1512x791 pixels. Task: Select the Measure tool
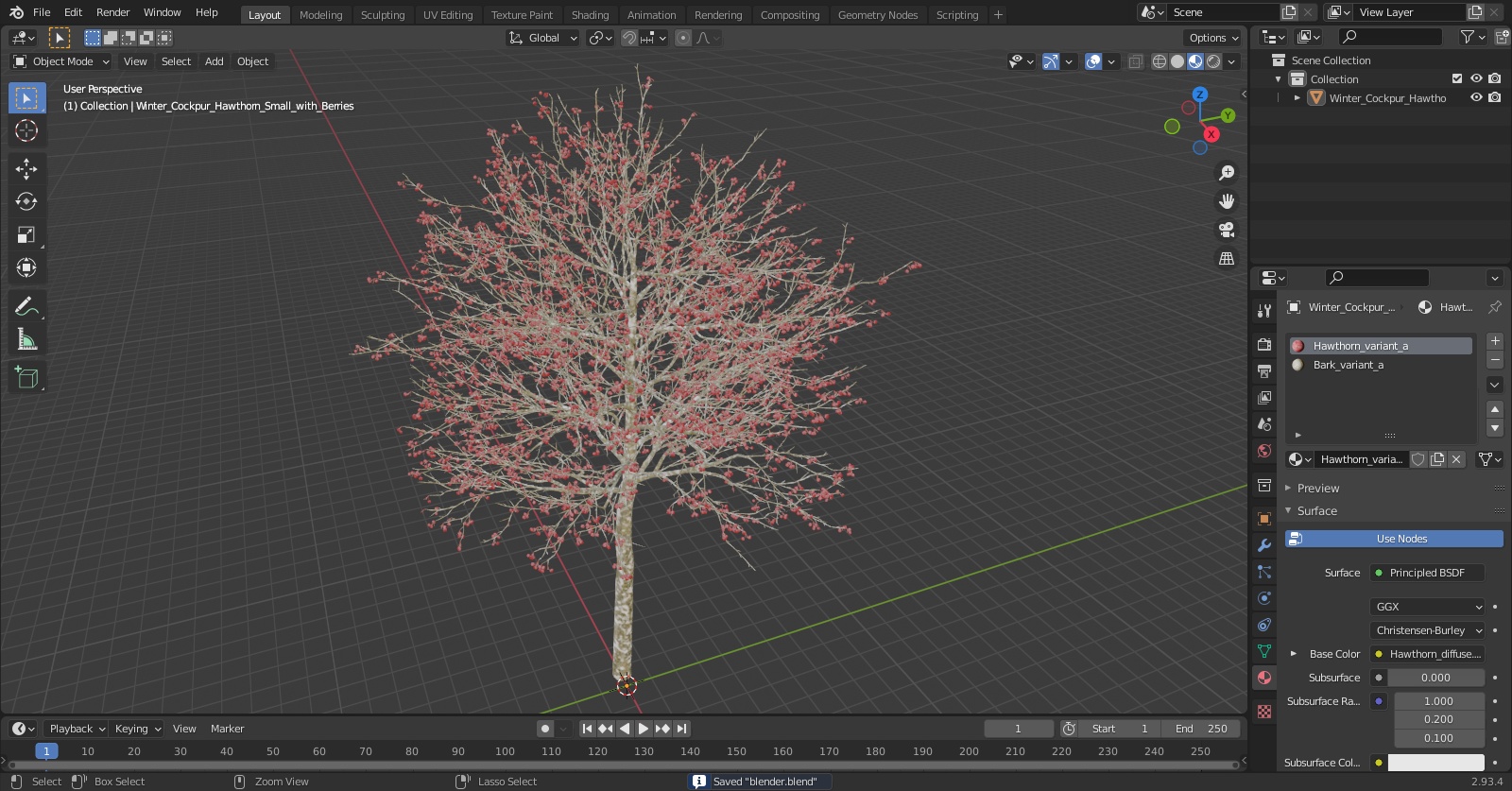tap(26, 339)
